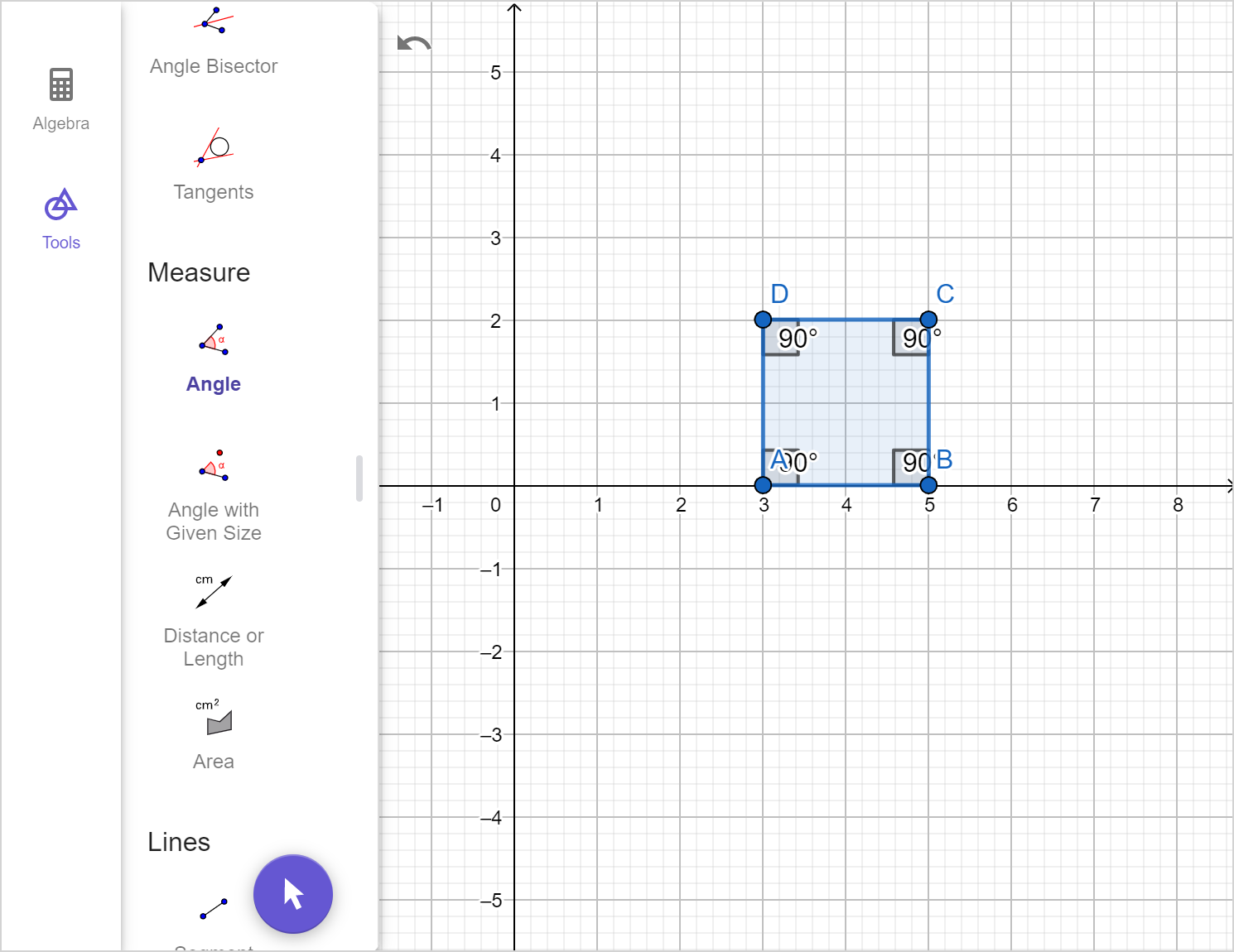Pick the Distance or Length tool
Screen dimensions: 1234x952
[214, 622]
